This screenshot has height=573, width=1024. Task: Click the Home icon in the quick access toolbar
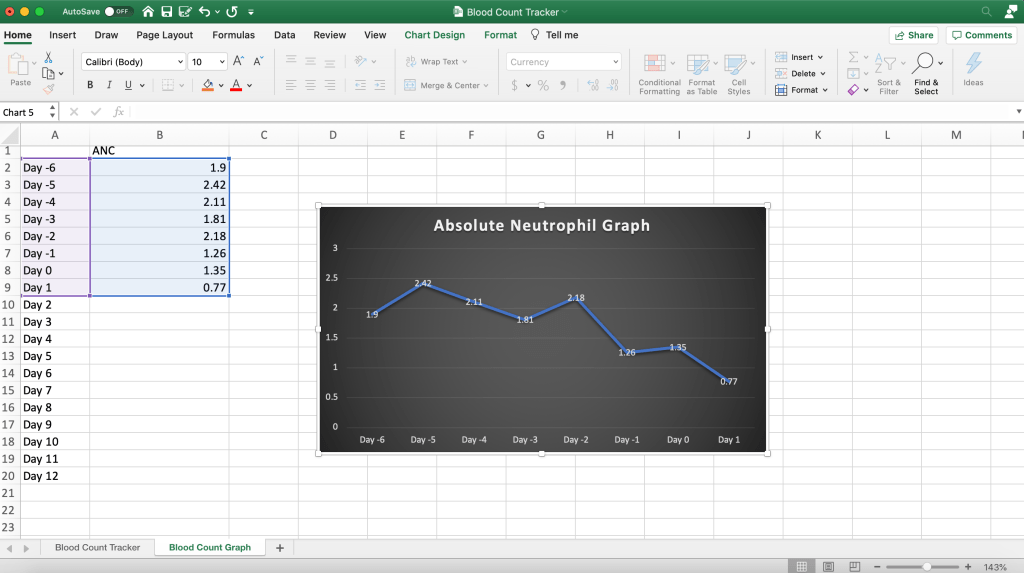coord(148,12)
